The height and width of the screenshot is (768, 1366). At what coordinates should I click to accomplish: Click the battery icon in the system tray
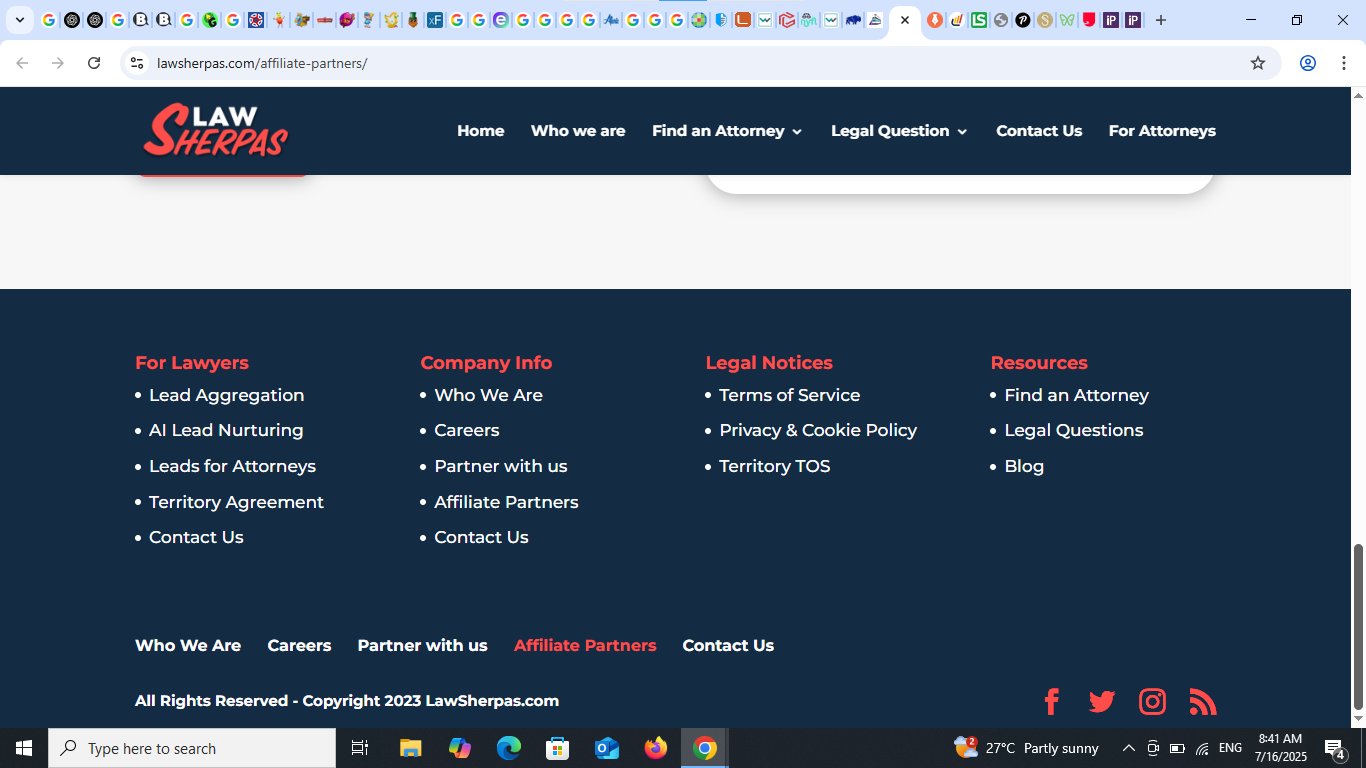coord(1177,748)
